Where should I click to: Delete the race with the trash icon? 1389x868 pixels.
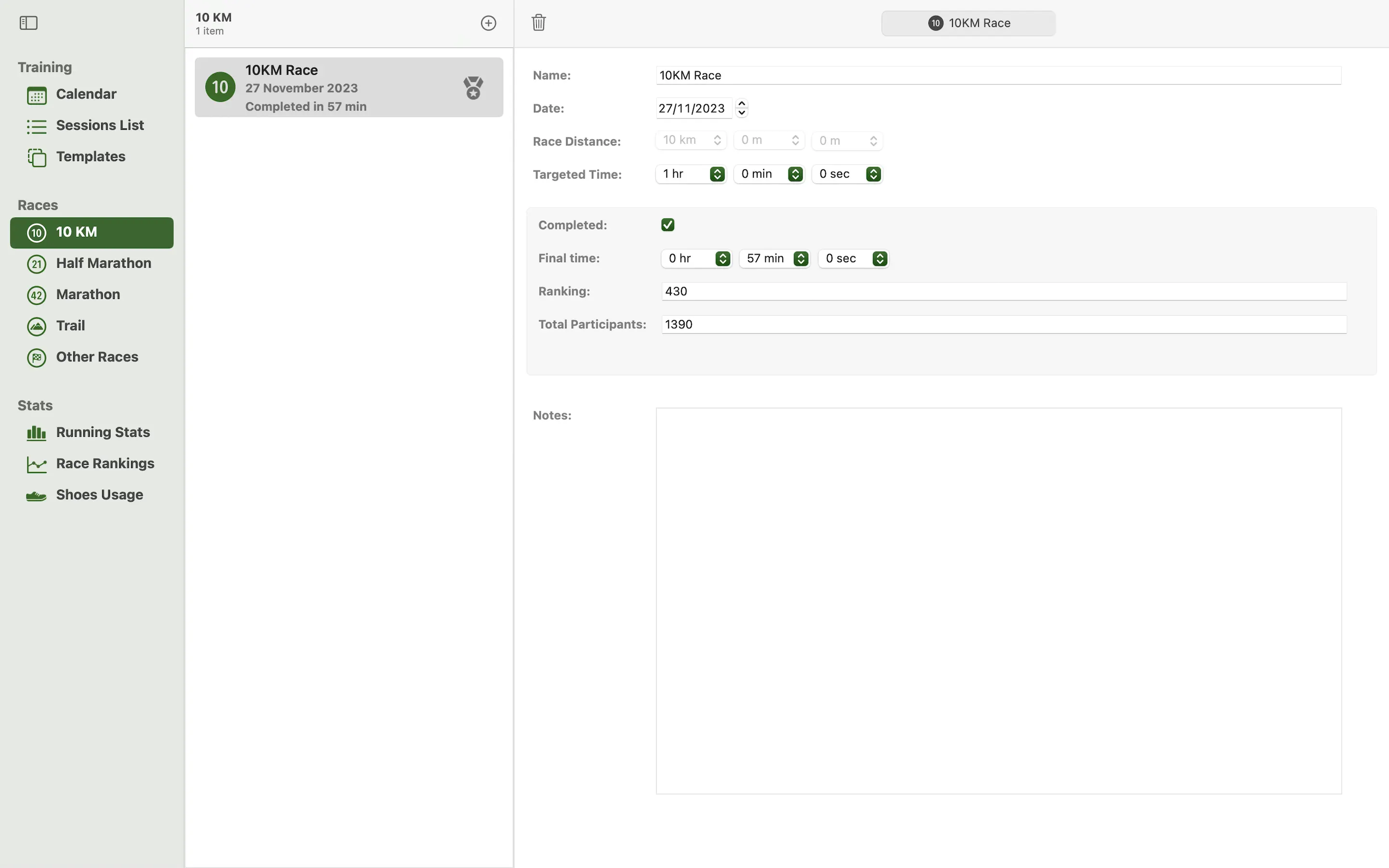click(538, 23)
